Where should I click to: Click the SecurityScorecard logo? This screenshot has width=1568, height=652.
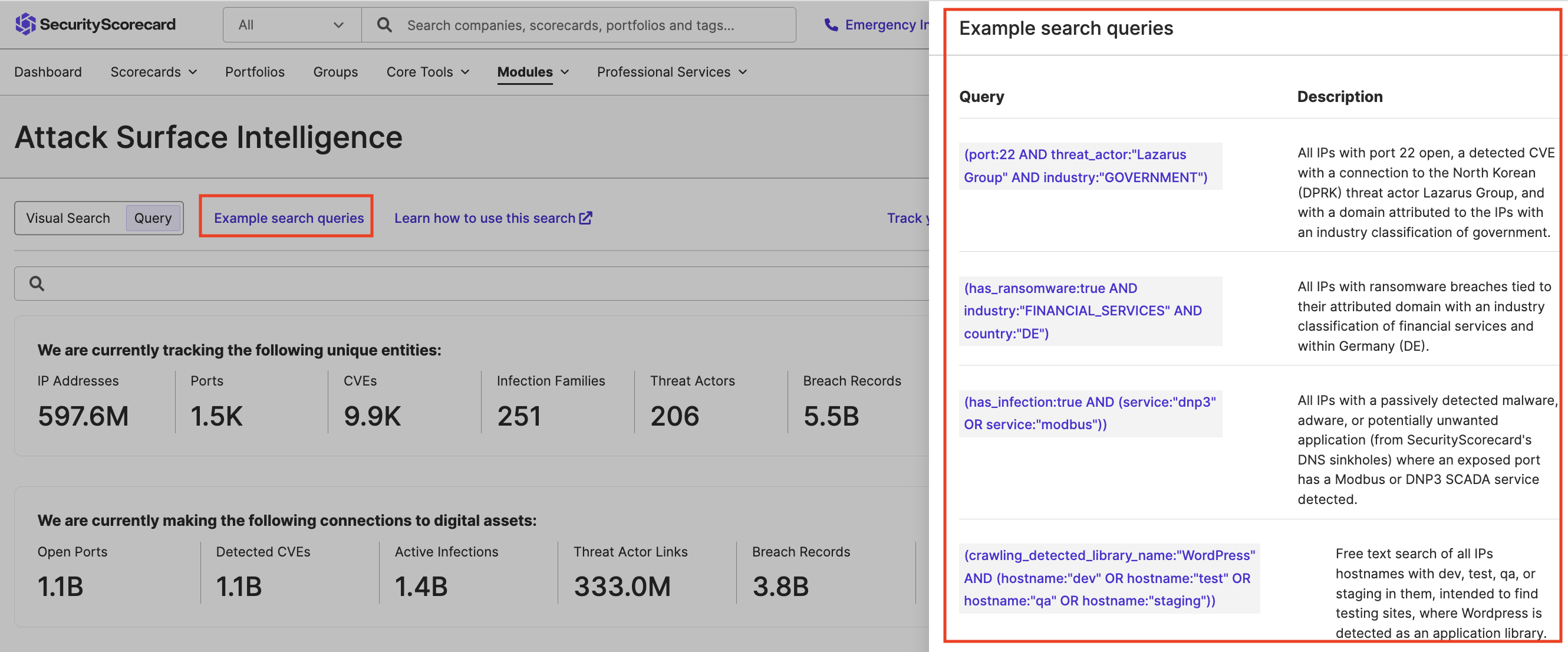point(95,24)
